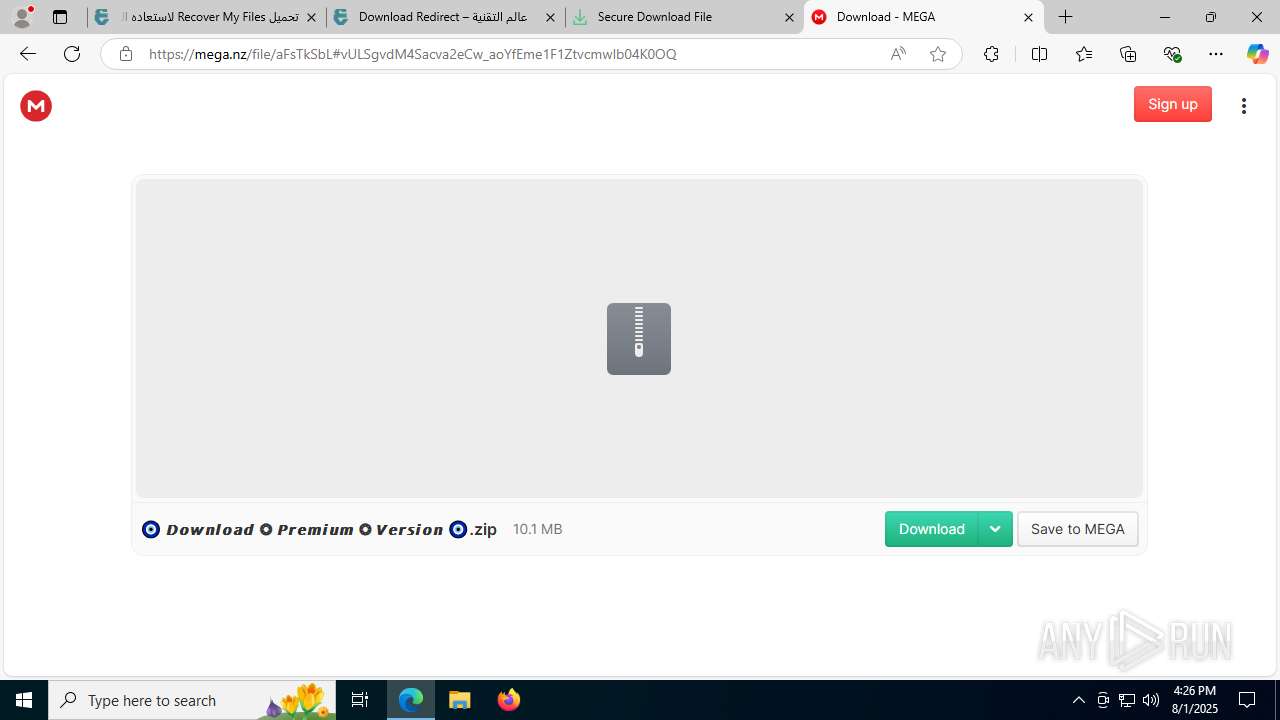Switch to the Recover My Files tab
The height and width of the screenshot is (720, 1280).
coord(206,17)
